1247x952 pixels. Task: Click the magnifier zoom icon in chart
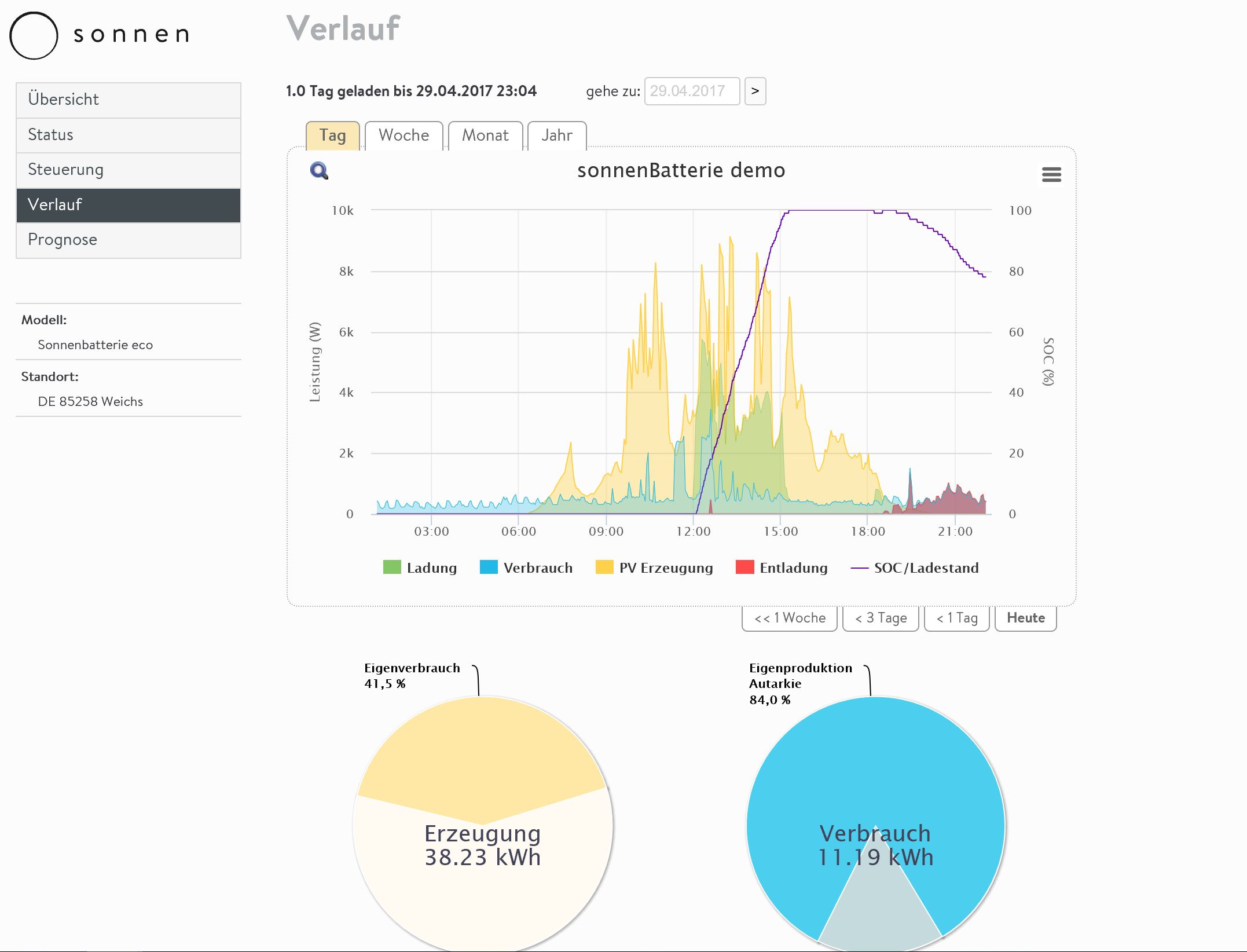tap(319, 171)
